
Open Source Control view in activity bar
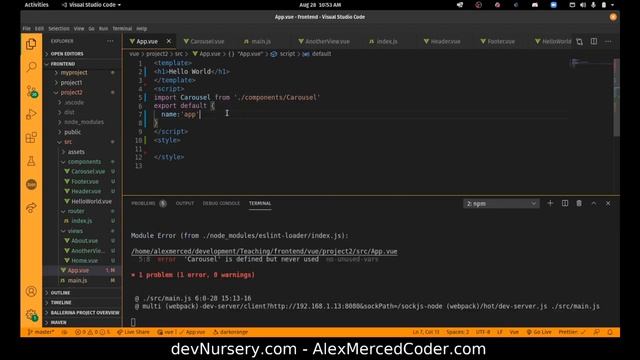tap(31, 91)
